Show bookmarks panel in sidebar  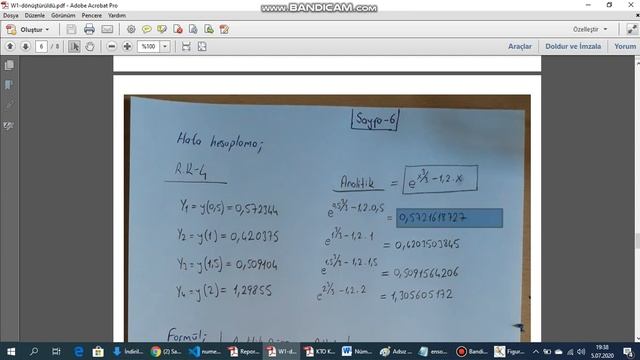9,85
